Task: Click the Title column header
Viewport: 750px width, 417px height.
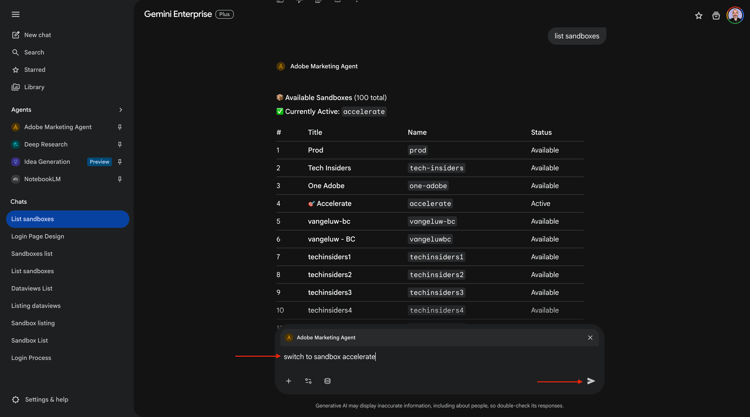Action: click(x=315, y=132)
